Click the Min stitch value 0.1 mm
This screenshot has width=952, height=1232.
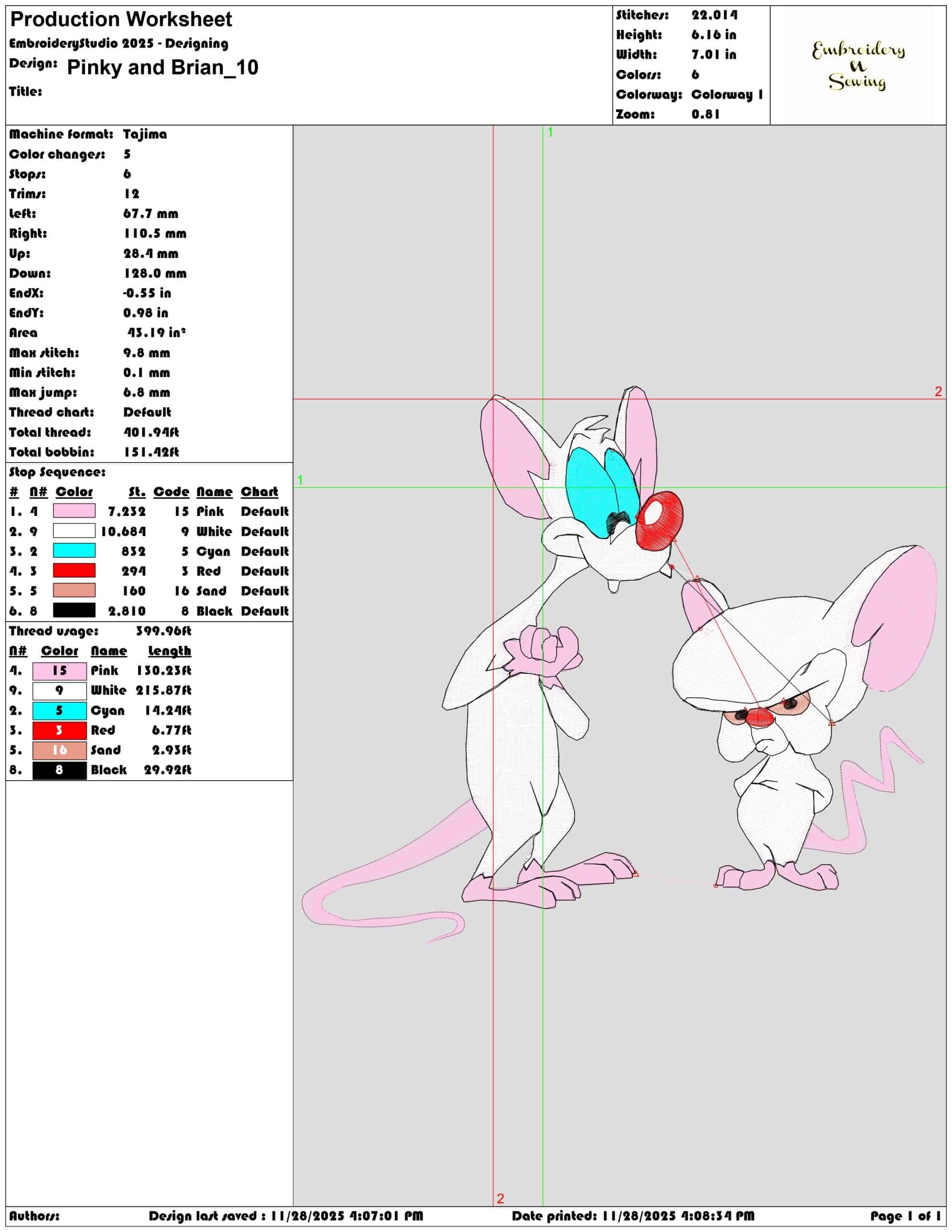(x=146, y=373)
